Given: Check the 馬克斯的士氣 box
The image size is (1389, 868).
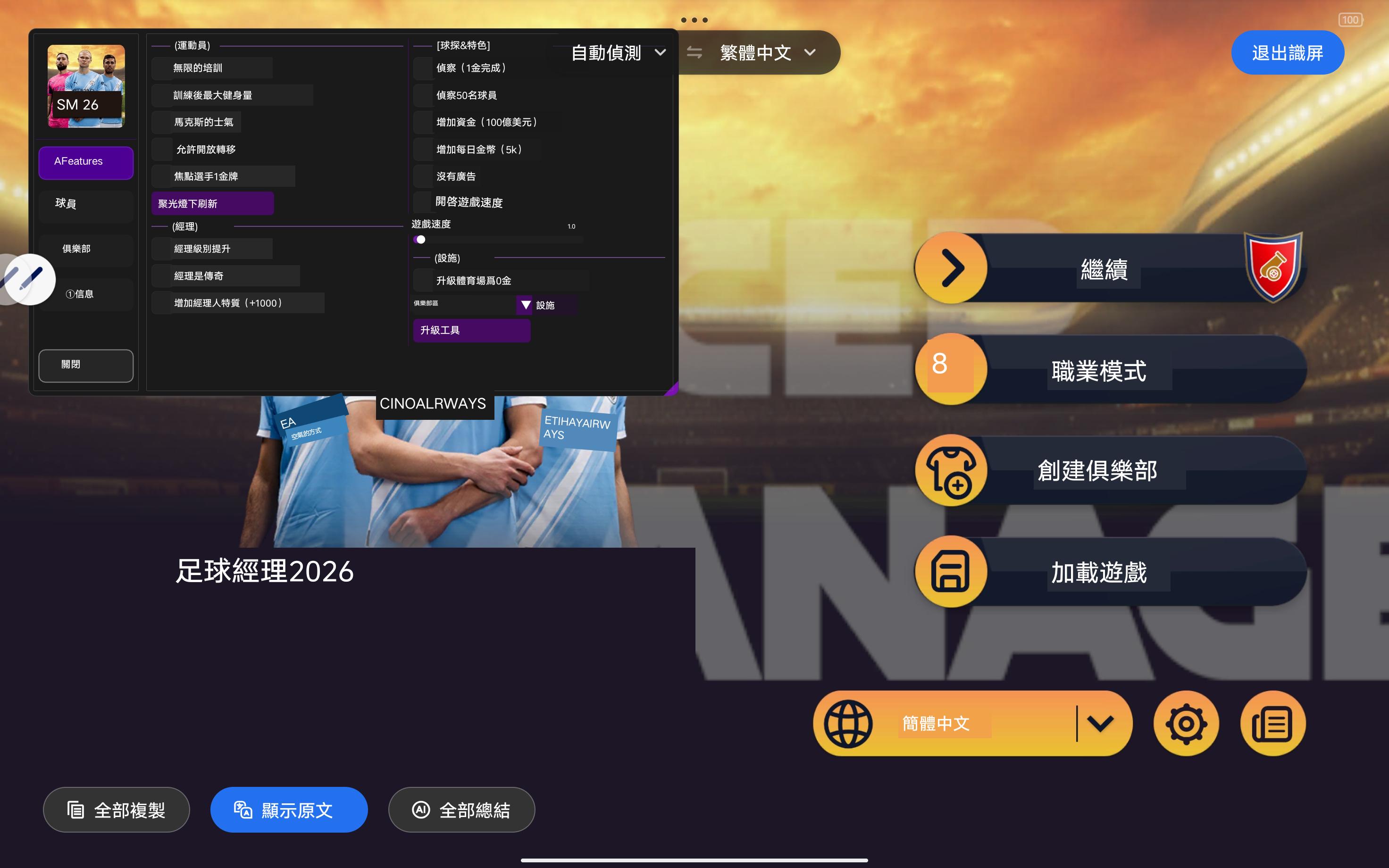Looking at the screenshot, I should click(162, 122).
